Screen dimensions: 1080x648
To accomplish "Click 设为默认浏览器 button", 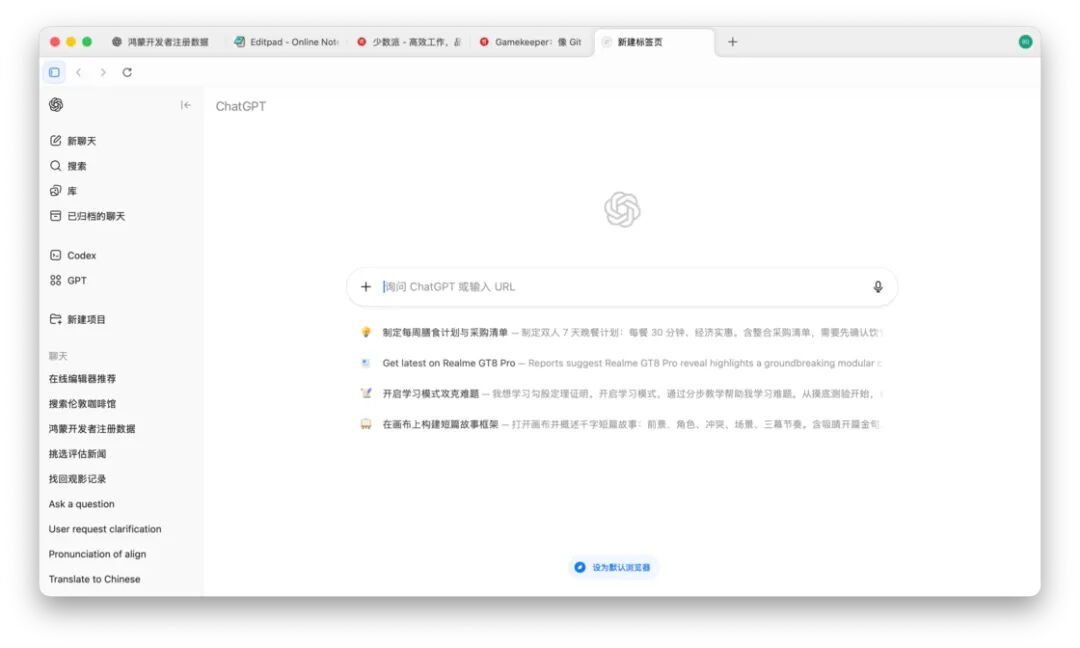I will [x=613, y=567].
